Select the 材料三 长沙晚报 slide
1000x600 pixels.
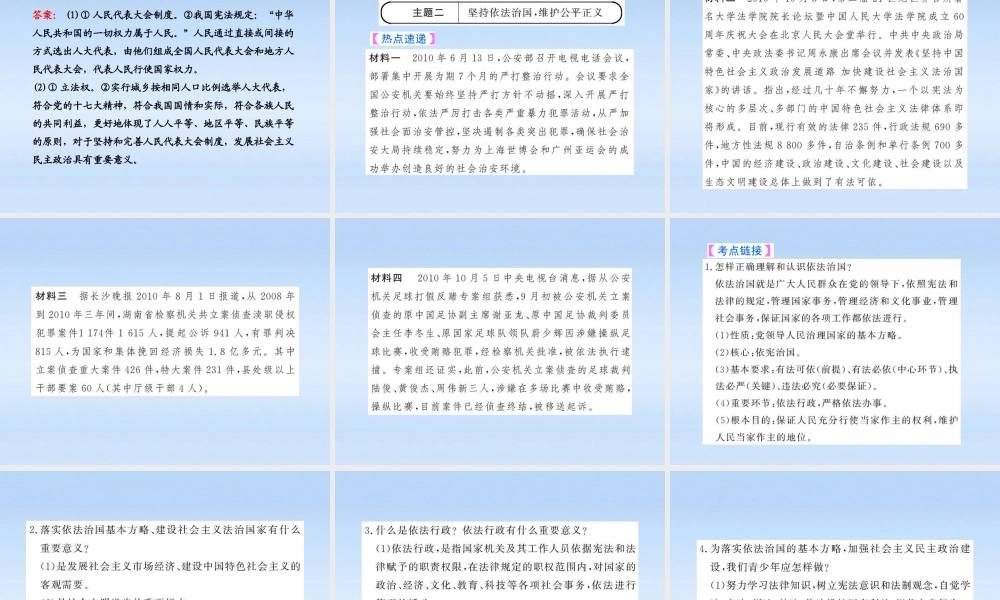coord(165,341)
